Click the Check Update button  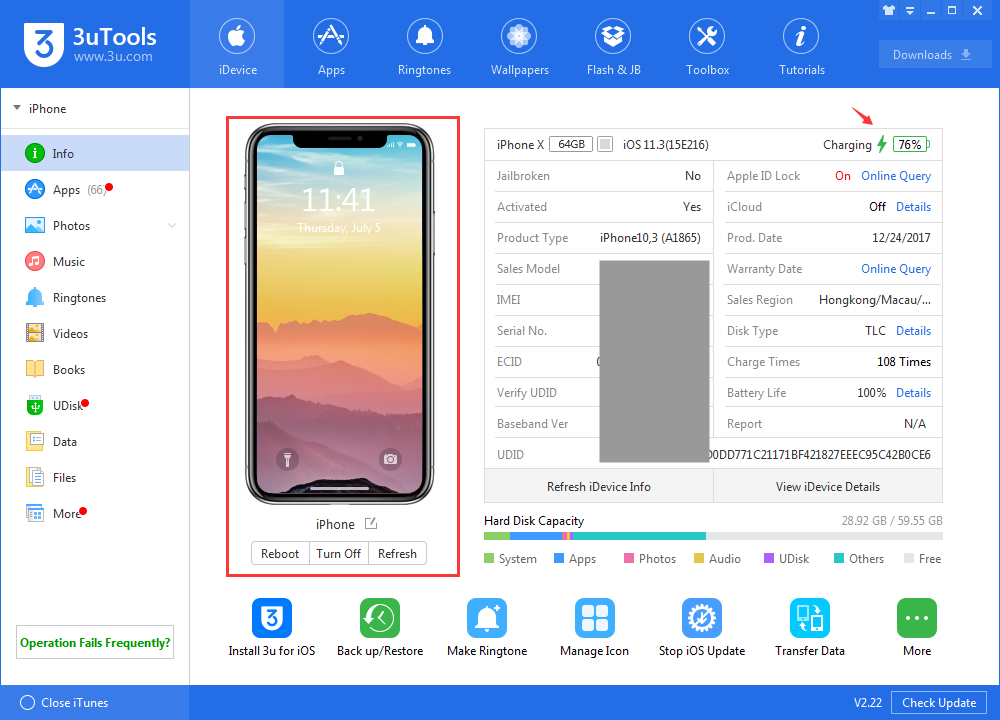pyautogui.click(x=939, y=703)
